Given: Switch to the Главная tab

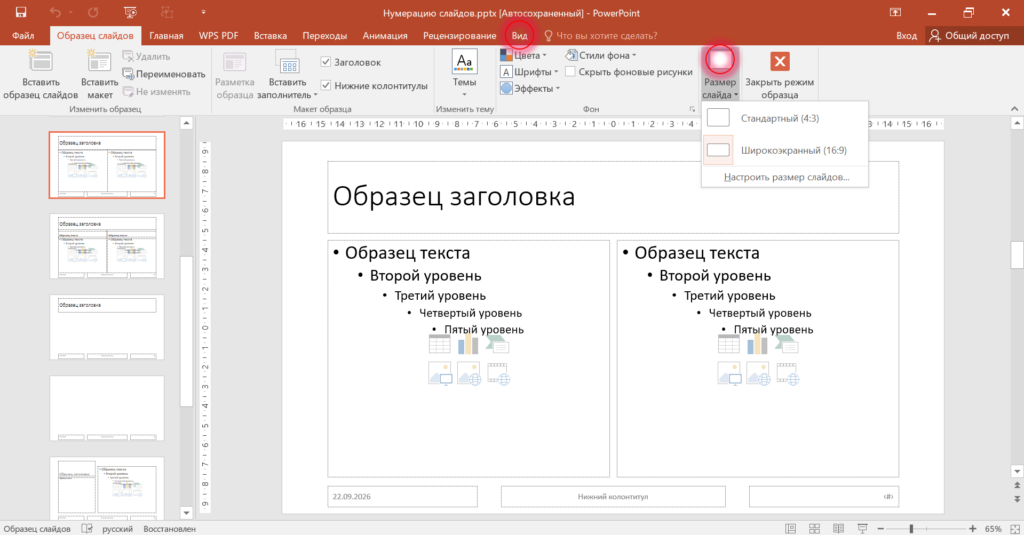Looking at the screenshot, I should pos(166,35).
